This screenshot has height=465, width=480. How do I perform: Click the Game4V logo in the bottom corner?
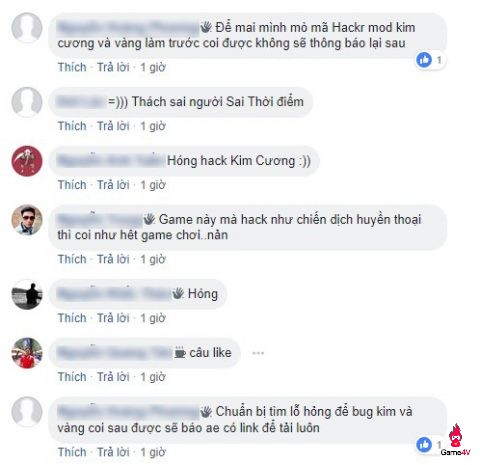pos(455,441)
